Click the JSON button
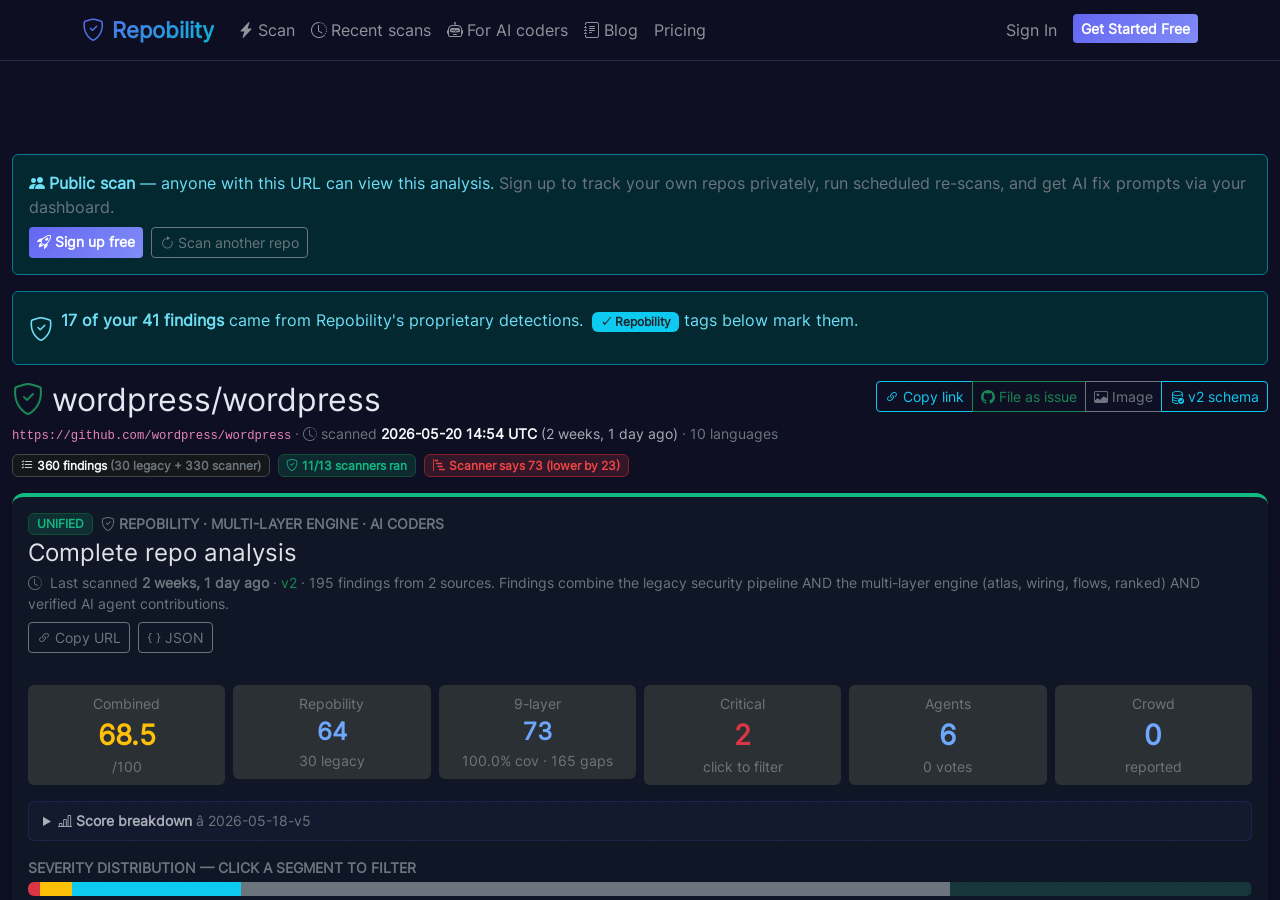1280x900 pixels. pos(175,637)
